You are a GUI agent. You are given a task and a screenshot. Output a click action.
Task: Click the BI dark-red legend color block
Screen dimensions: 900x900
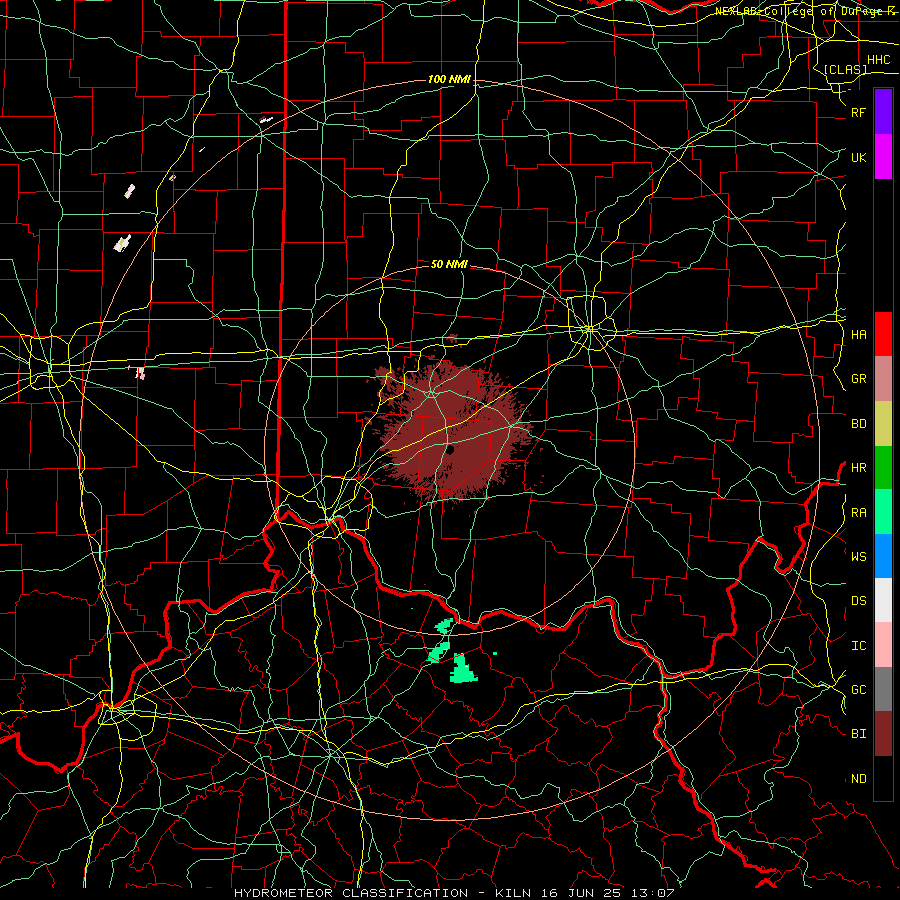click(883, 734)
